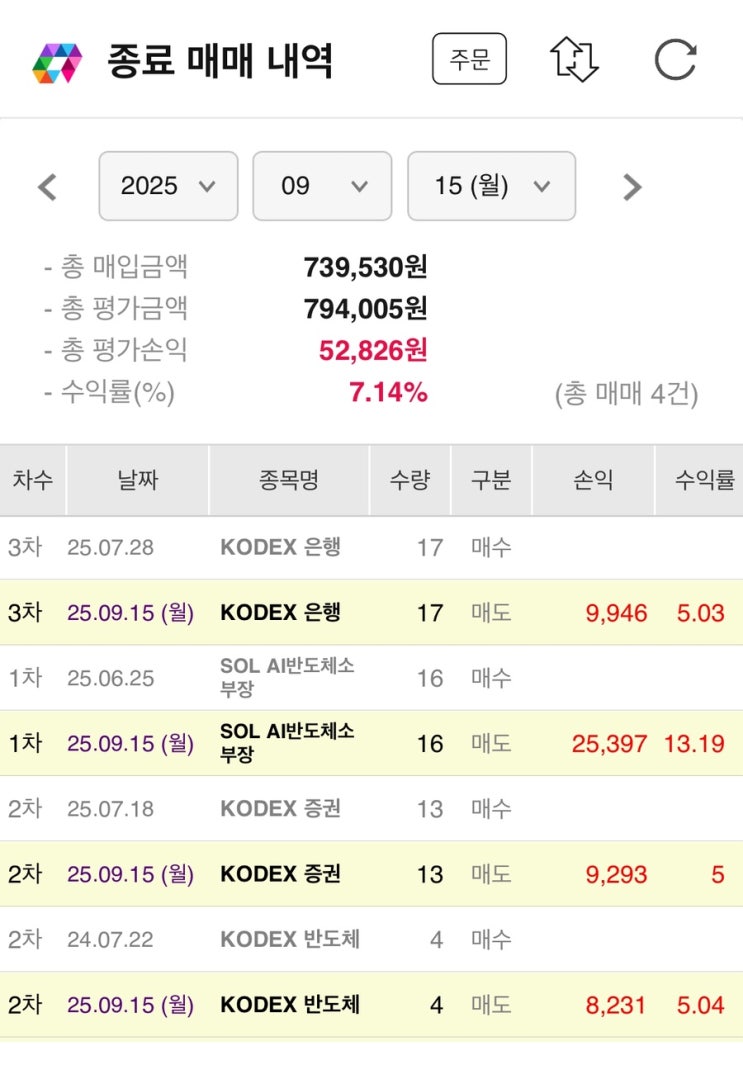Open the 2025 year dropdown

[168, 186]
